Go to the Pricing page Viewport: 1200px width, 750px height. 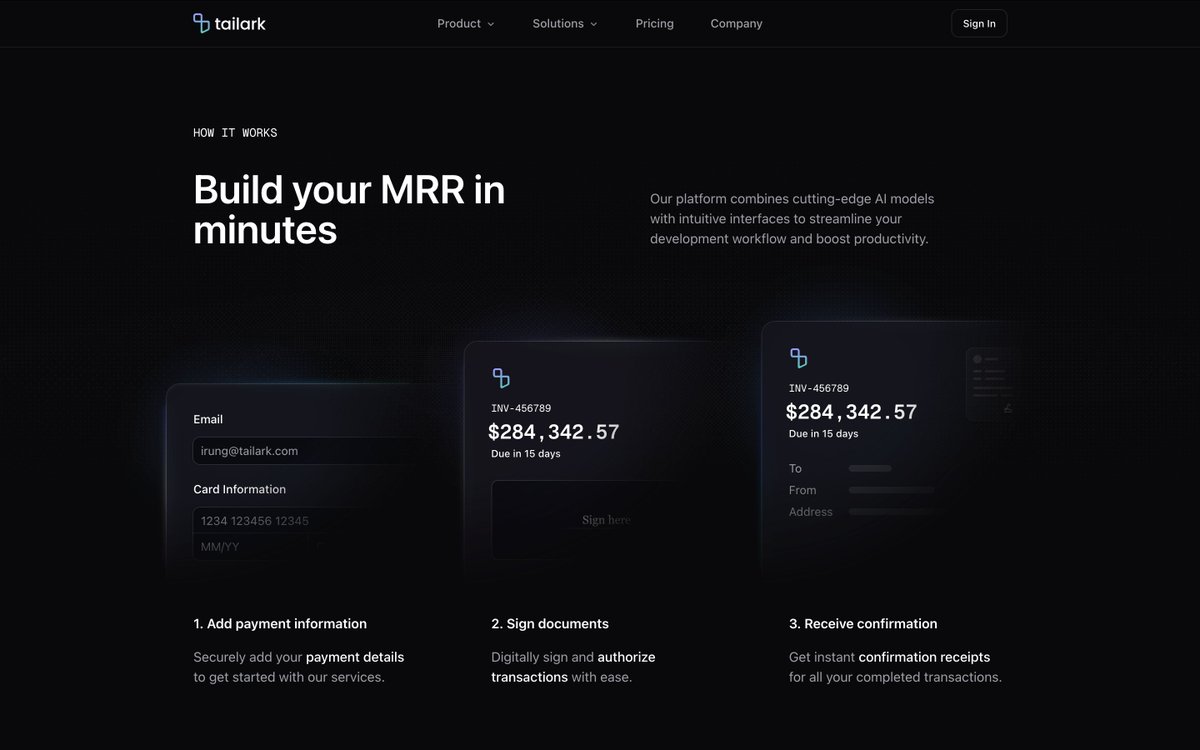655,23
